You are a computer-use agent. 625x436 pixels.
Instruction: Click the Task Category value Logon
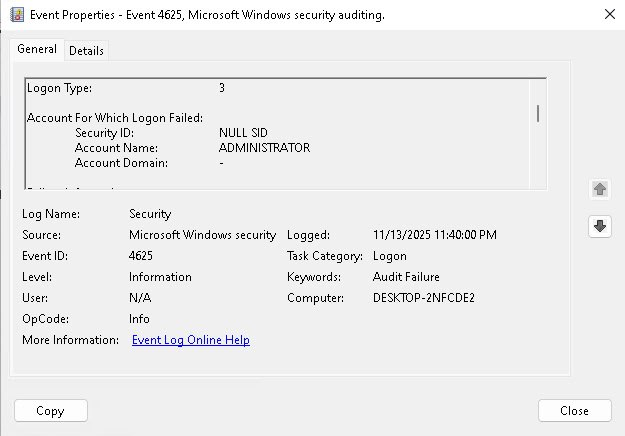[x=389, y=256]
